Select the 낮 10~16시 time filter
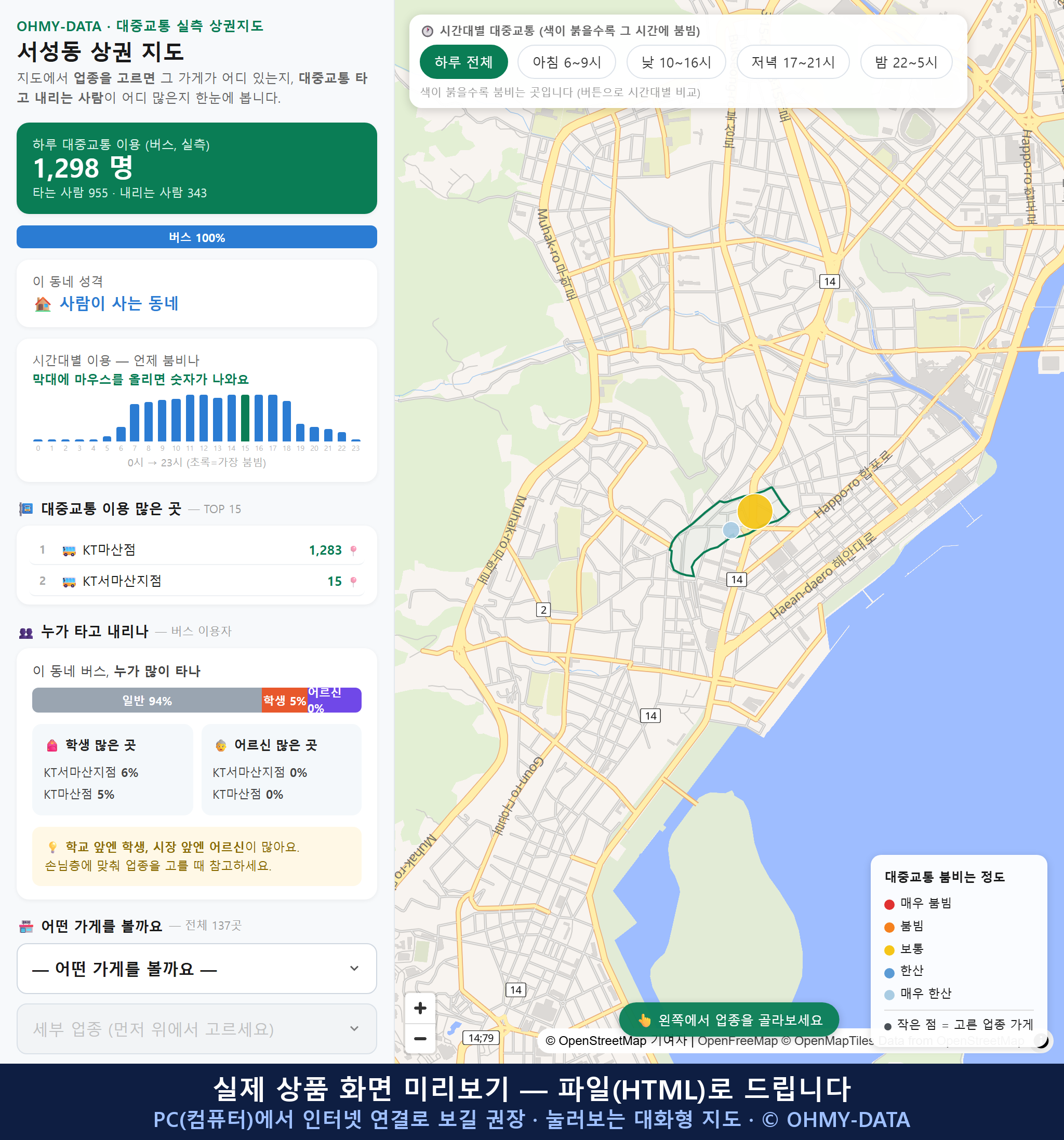The width and height of the screenshot is (1064, 1140). click(x=676, y=62)
